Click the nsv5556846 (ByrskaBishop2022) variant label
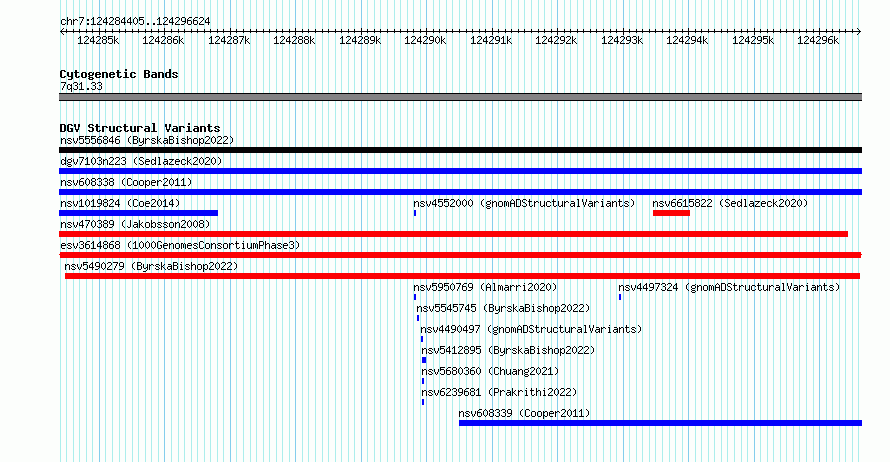 [x=147, y=140]
